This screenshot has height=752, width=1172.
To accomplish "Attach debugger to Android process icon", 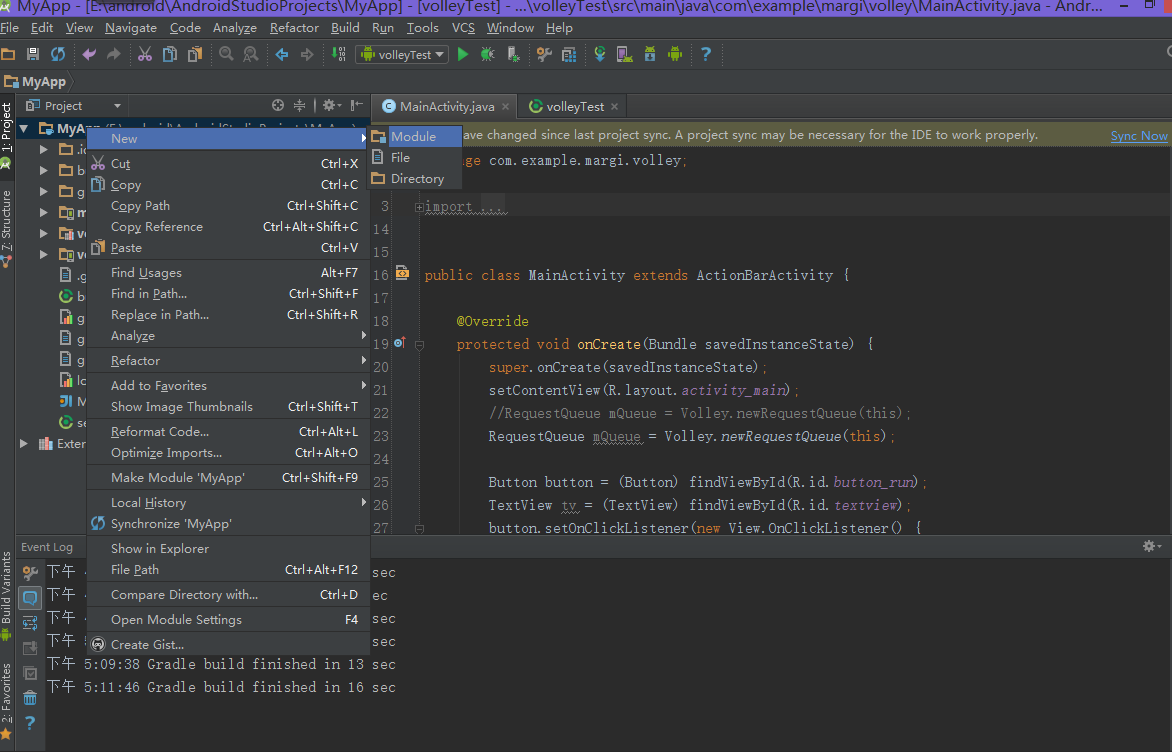I will [513, 54].
